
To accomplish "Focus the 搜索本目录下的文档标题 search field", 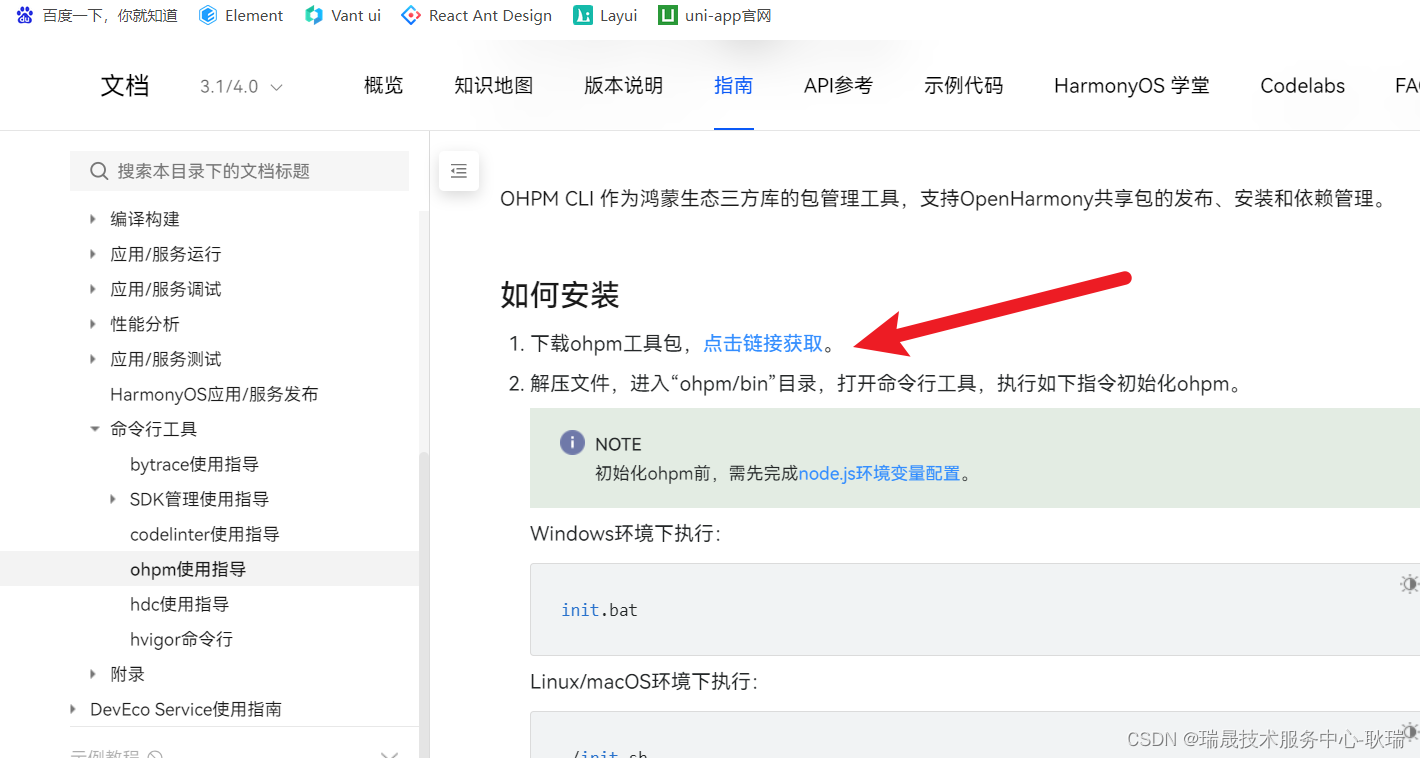I will pyautogui.click(x=239, y=171).
